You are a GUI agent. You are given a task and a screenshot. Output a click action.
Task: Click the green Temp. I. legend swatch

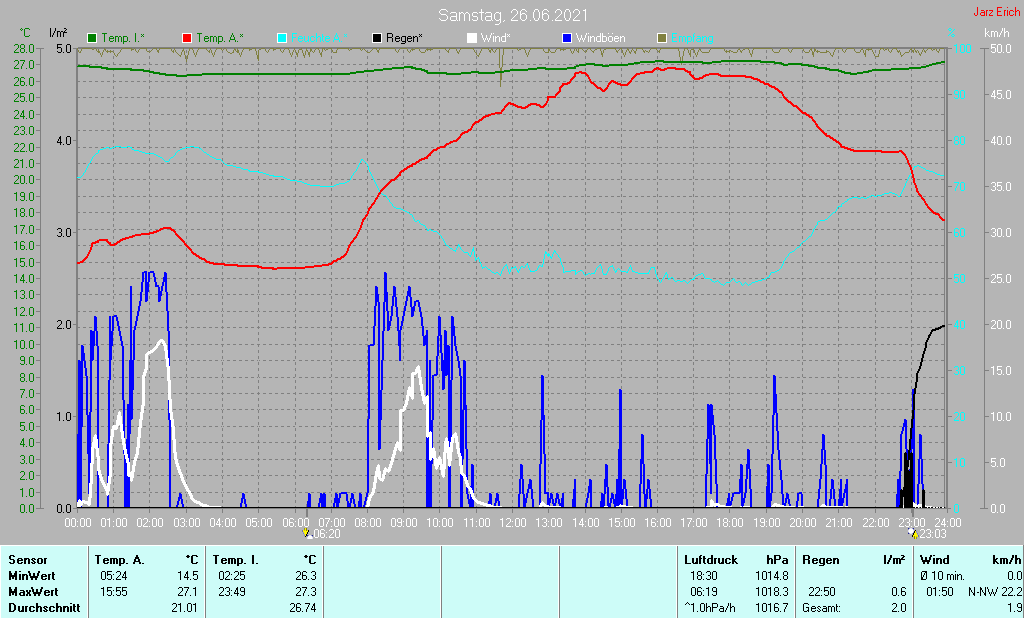pos(92,38)
